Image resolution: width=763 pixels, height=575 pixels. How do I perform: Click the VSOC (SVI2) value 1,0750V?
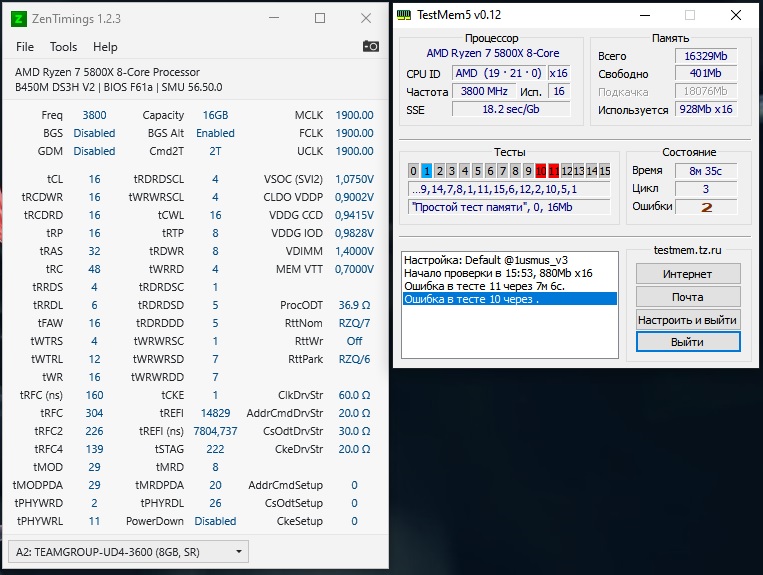[354, 179]
